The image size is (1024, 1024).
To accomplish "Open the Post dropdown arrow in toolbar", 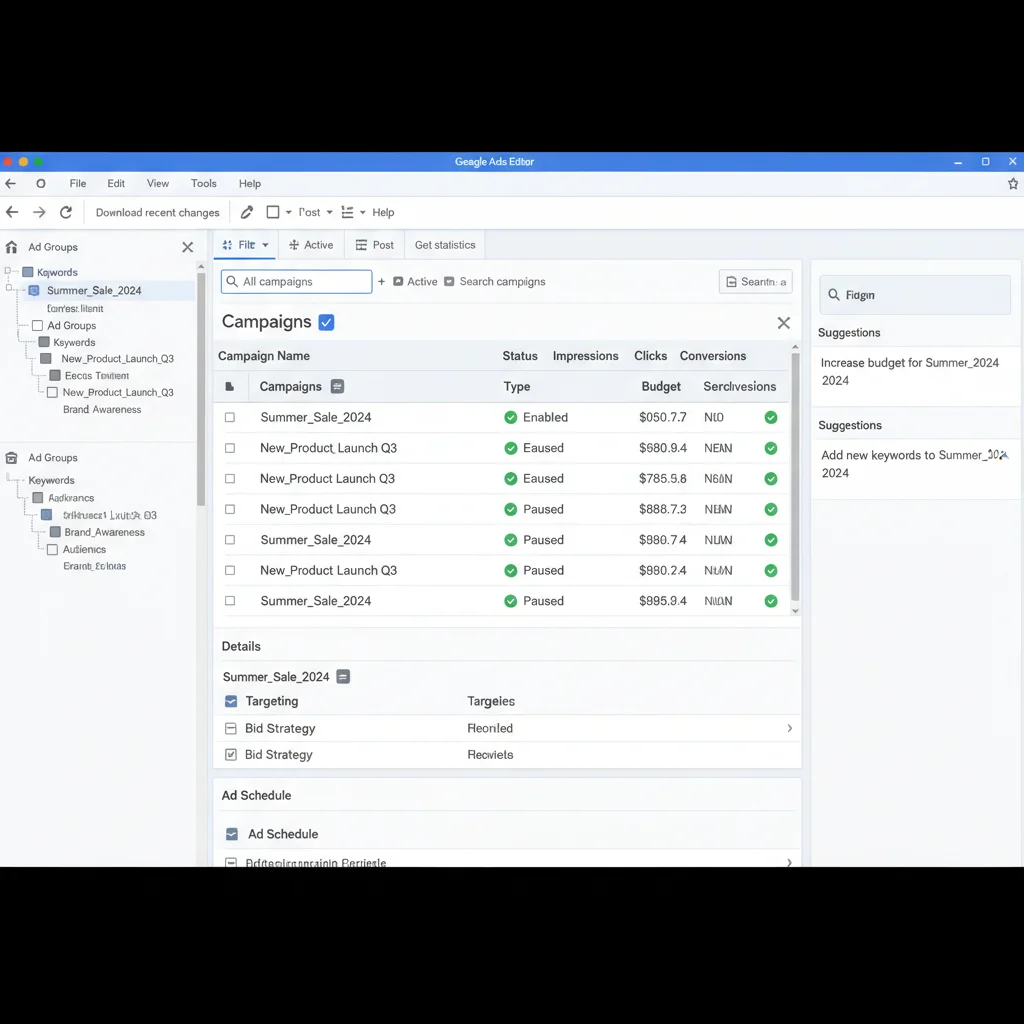I will click(x=330, y=212).
